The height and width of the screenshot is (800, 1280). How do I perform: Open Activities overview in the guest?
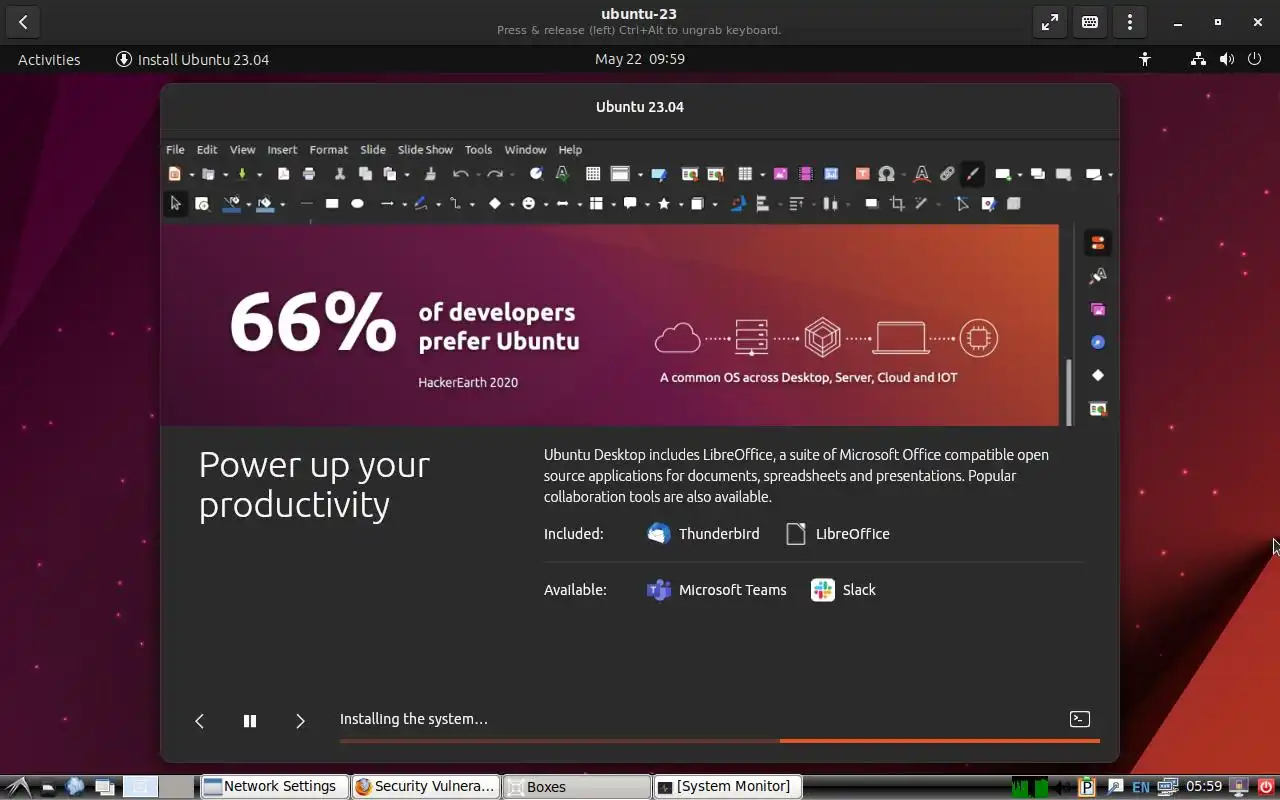pos(49,59)
